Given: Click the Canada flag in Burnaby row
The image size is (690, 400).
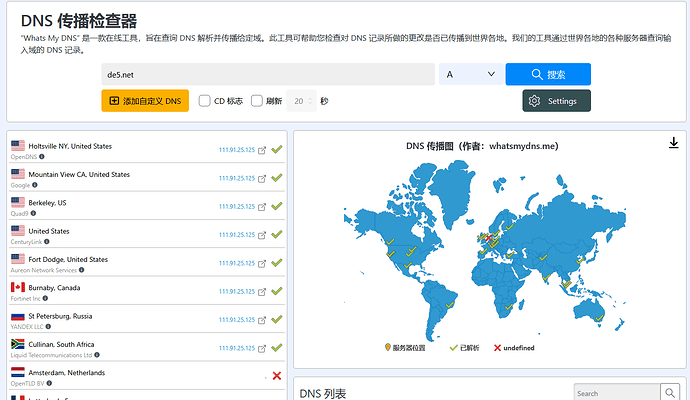Looking at the screenshot, I should coord(18,287).
